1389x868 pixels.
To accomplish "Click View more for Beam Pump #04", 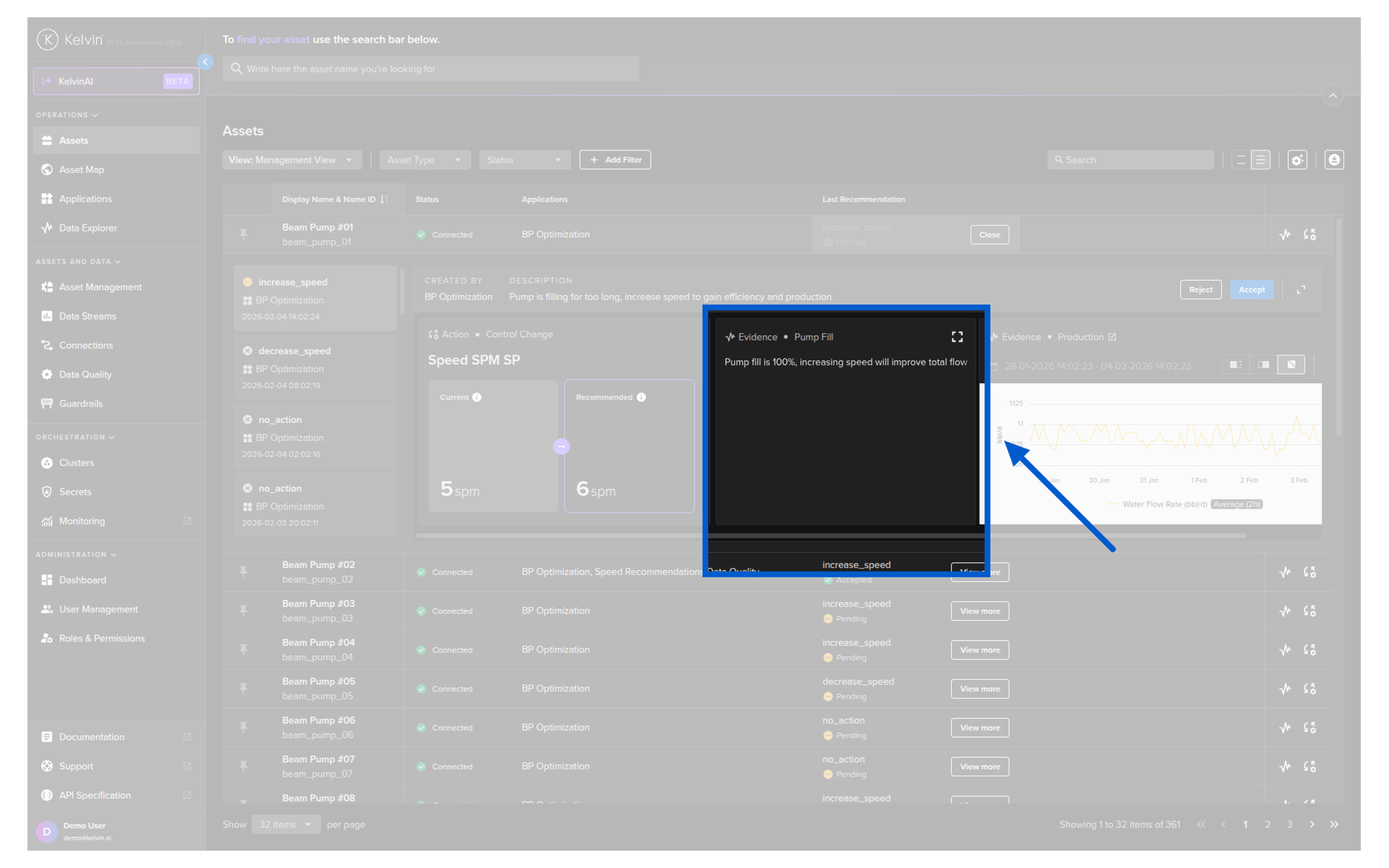I will pyautogui.click(x=980, y=650).
